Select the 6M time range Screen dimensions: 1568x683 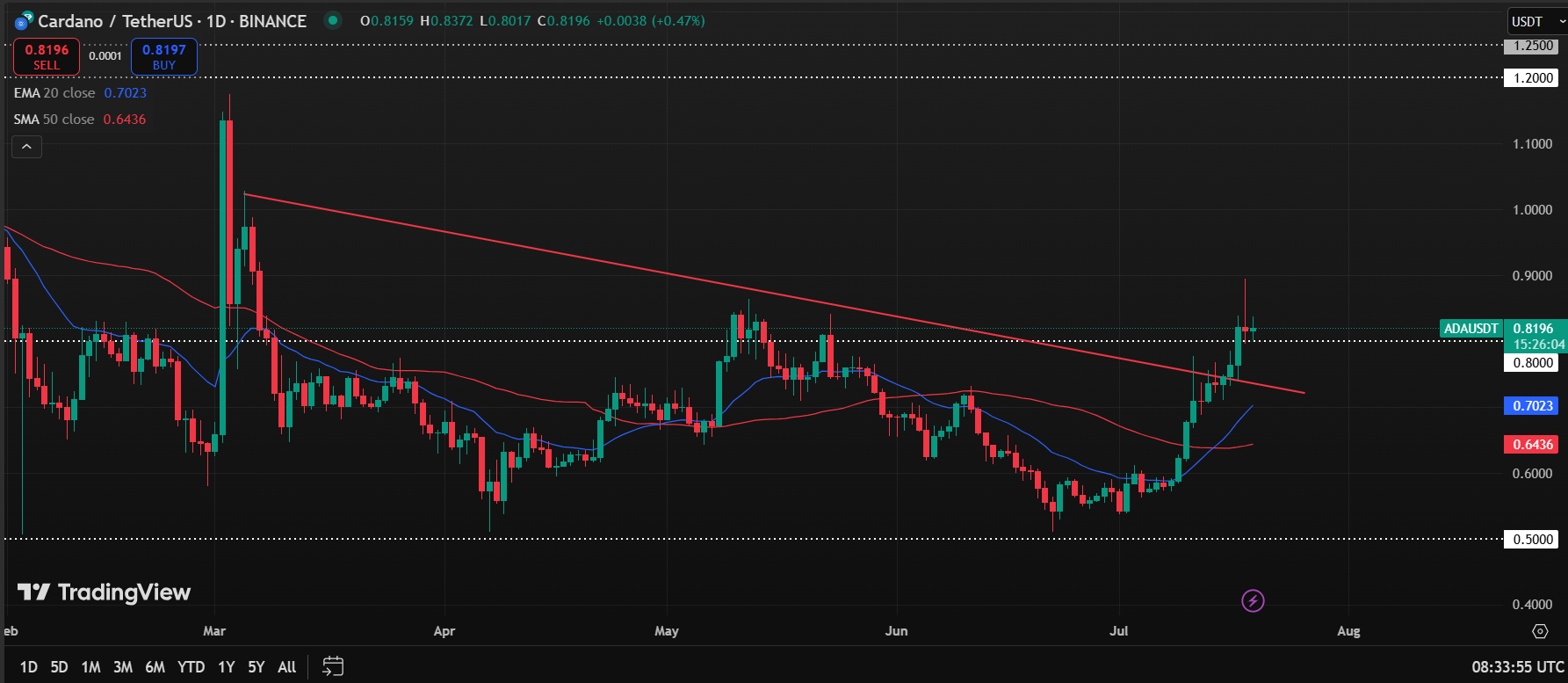point(155,667)
